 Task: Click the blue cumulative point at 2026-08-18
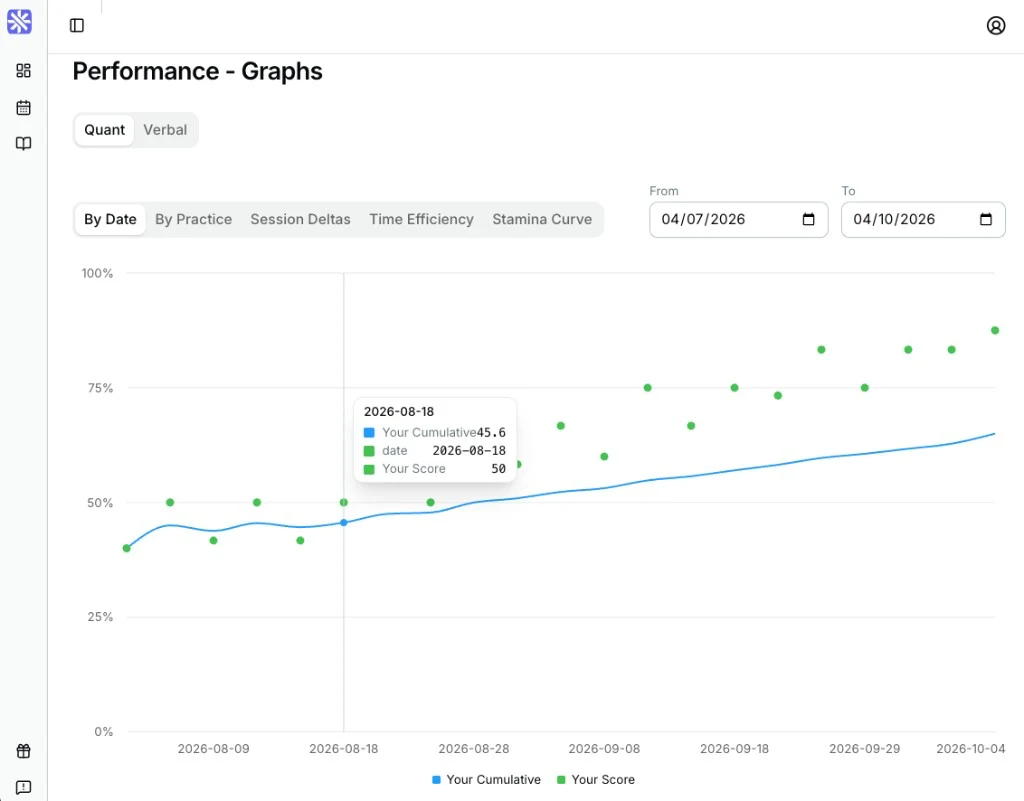point(344,522)
